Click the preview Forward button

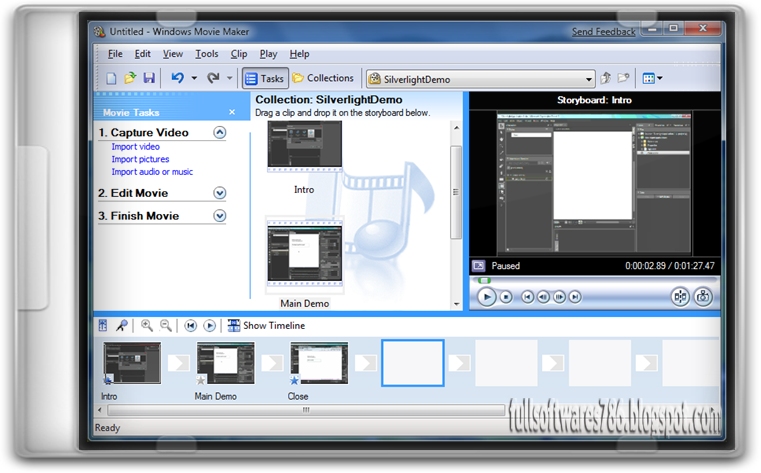[x=575, y=297]
